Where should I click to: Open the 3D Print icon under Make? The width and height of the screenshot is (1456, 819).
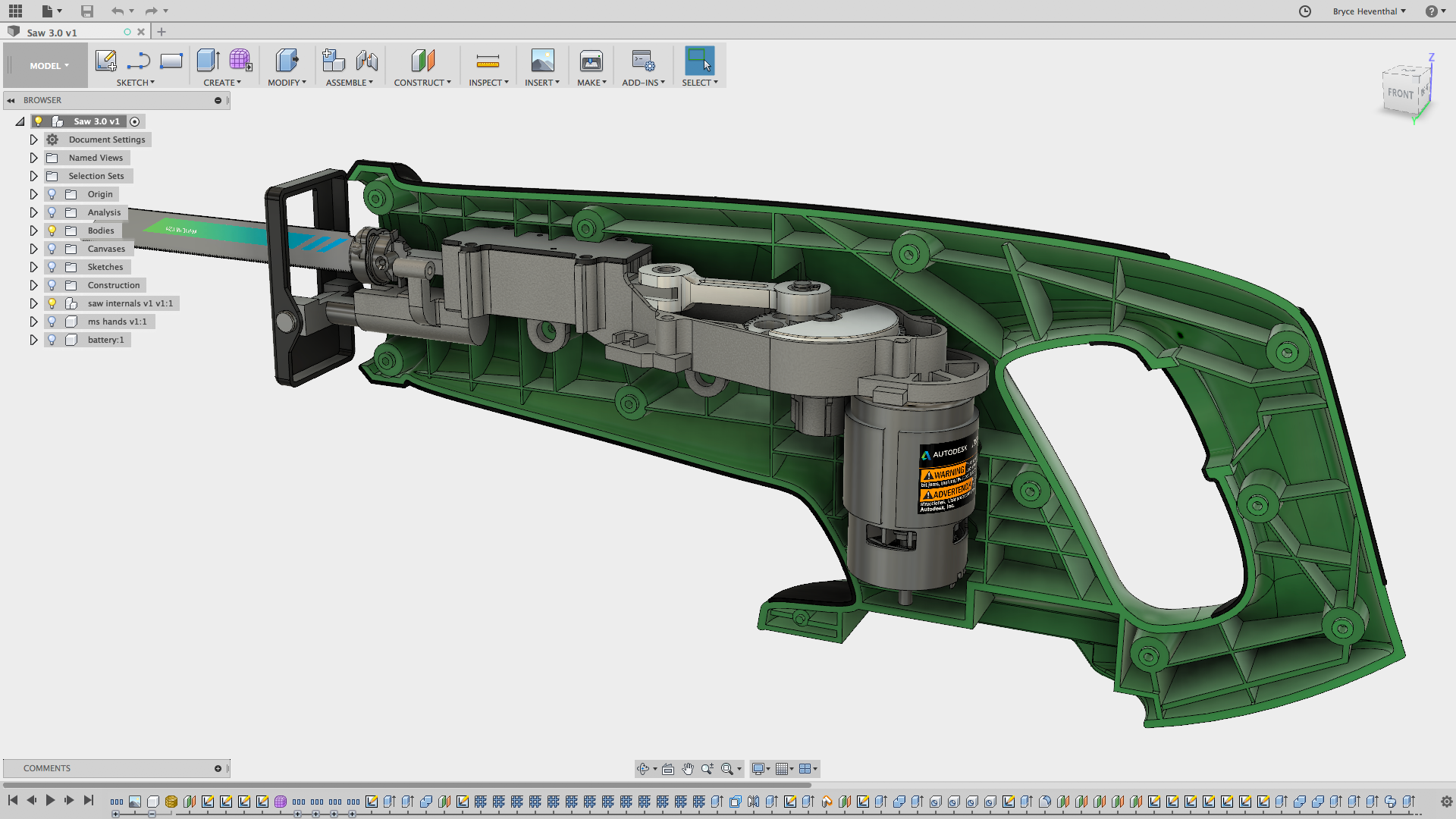(x=591, y=61)
